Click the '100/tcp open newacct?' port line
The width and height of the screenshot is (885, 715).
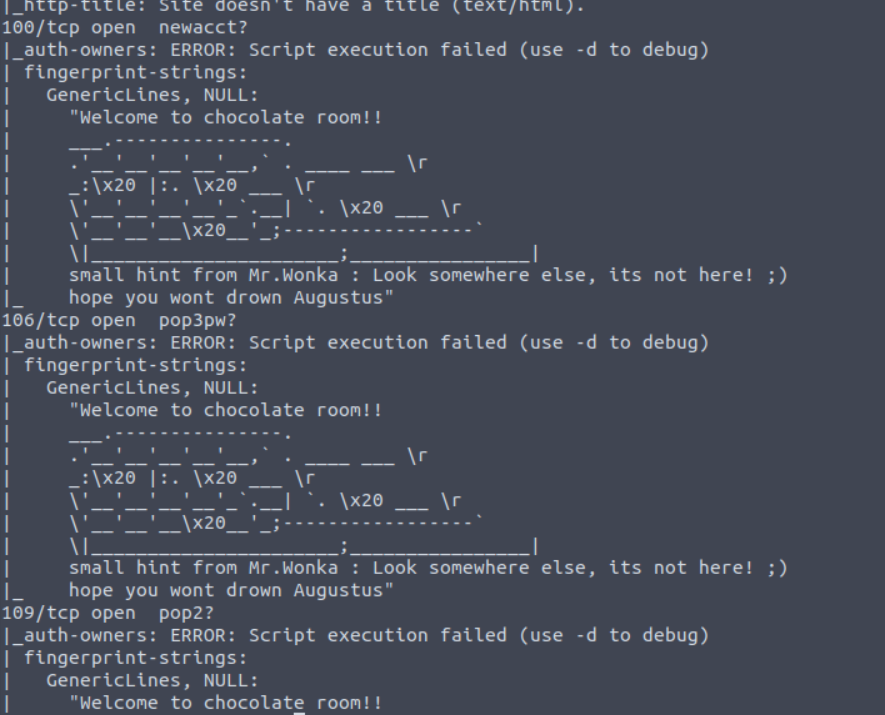125,28
